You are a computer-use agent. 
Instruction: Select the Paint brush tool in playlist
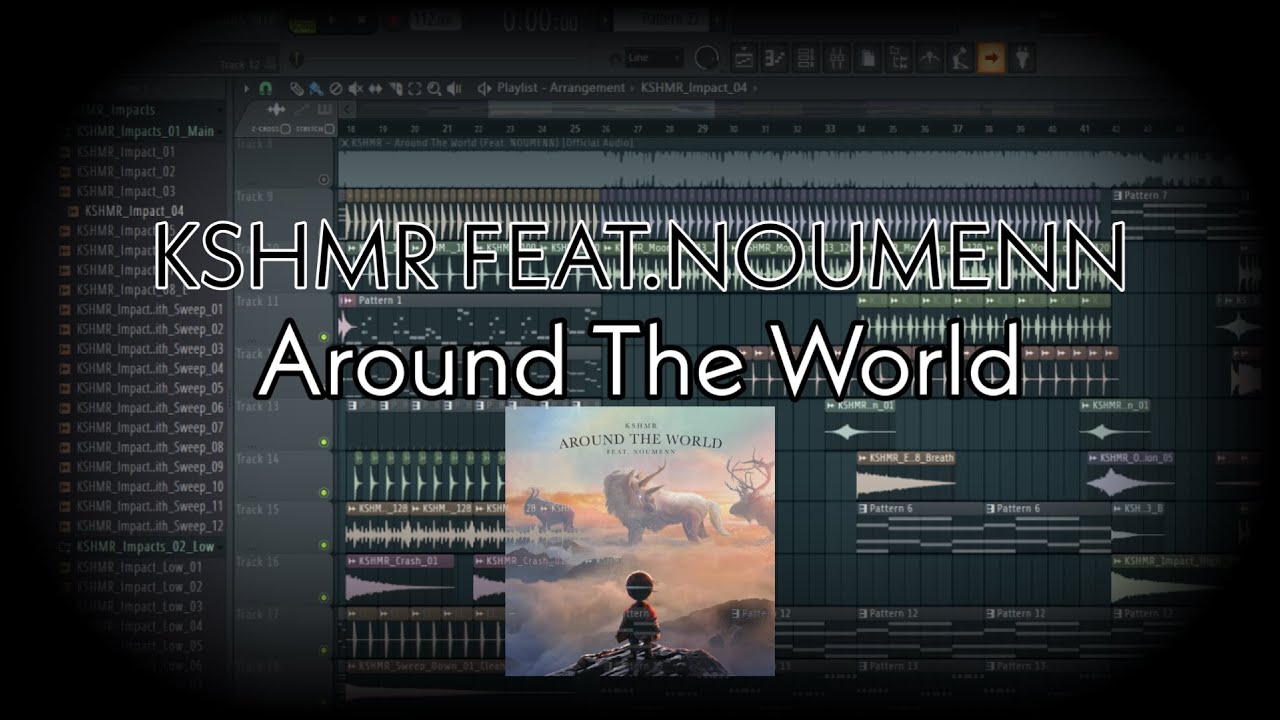coord(316,88)
